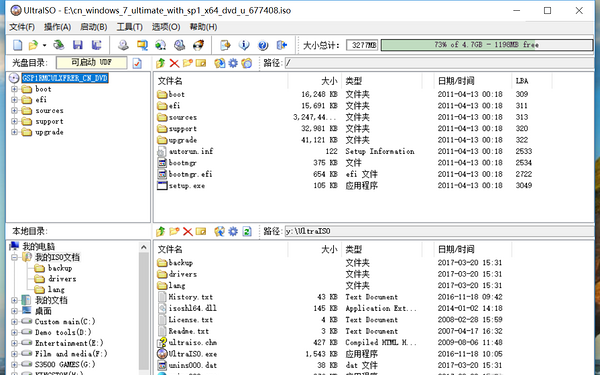Click the local path field y:\UltraISO
The image size is (600, 375).
(x=439, y=231)
